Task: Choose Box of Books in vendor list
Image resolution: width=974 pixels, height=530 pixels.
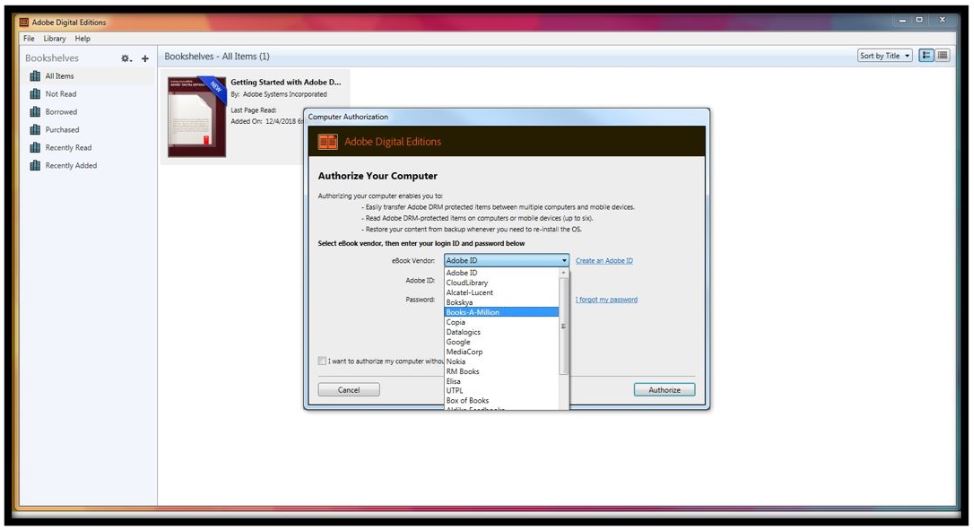Action: 502,401
